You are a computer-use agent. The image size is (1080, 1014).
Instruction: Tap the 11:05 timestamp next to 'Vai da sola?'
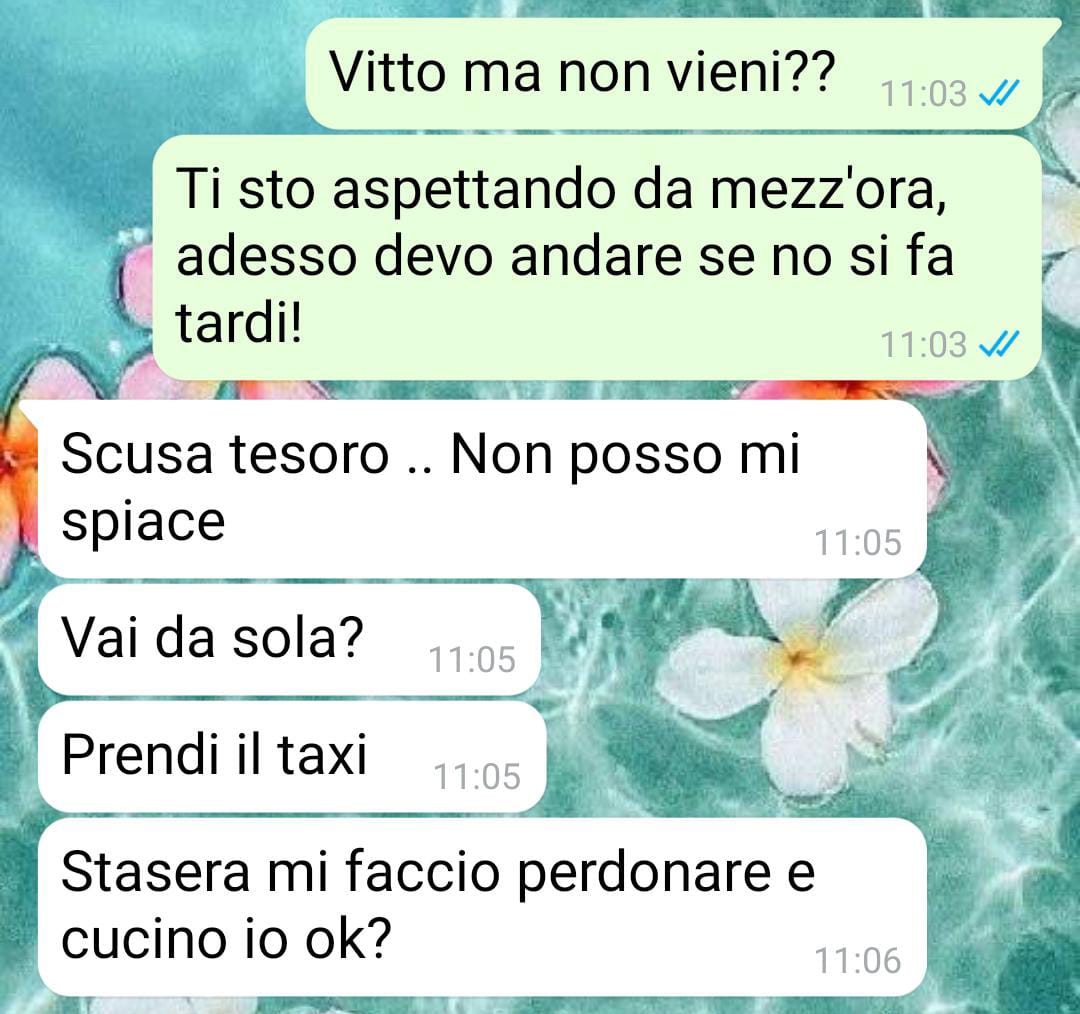pos(472,660)
